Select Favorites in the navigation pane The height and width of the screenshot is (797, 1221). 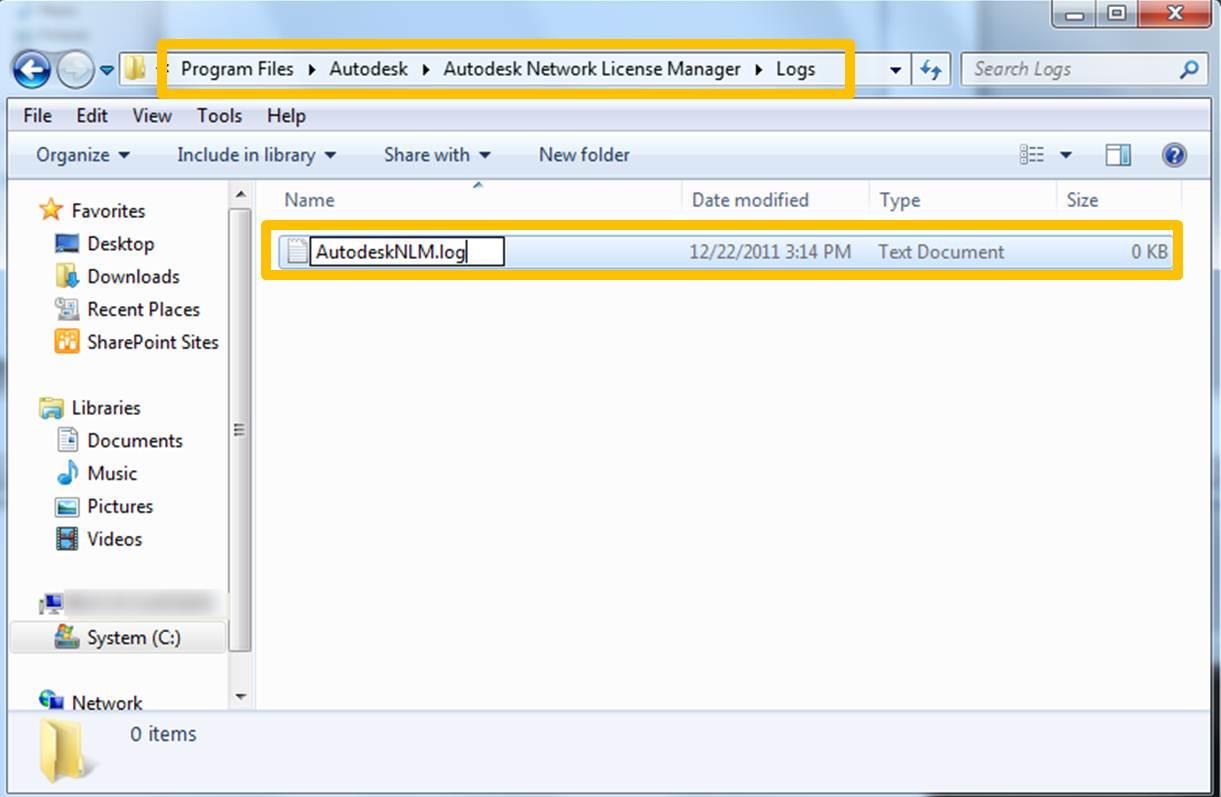point(108,211)
